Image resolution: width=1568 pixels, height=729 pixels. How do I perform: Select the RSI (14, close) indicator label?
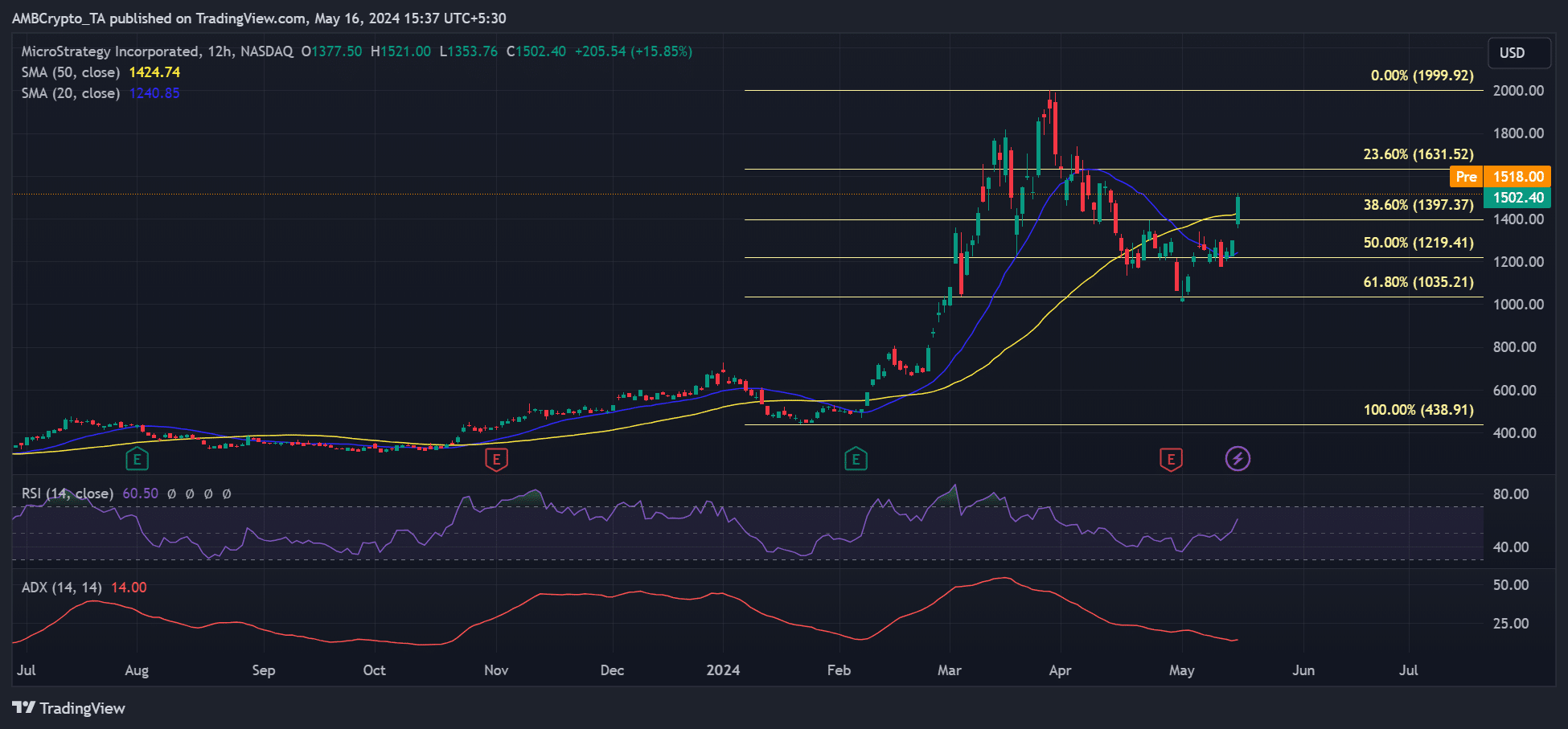pyautogui.click(x=68, y=494)
